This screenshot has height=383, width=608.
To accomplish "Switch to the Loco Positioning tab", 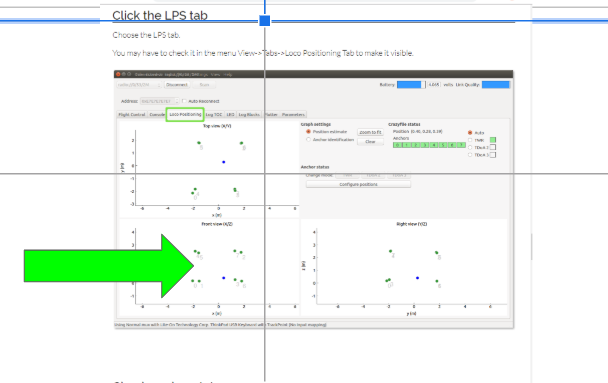I will coord(185,114).
